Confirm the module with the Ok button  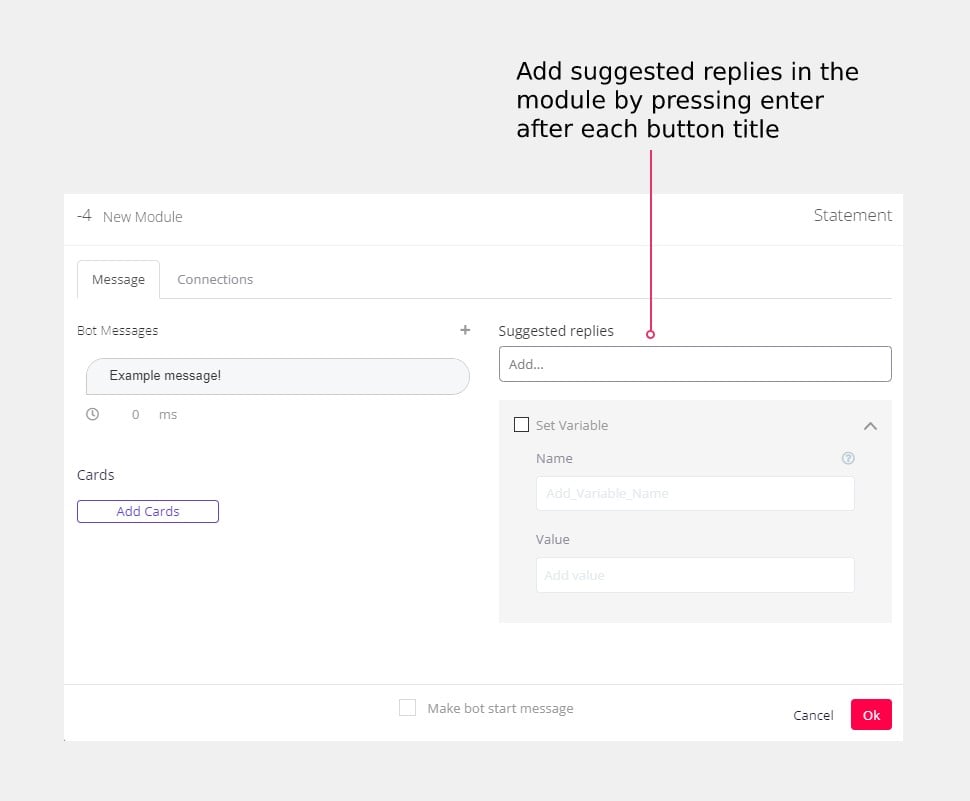point(870,714)
